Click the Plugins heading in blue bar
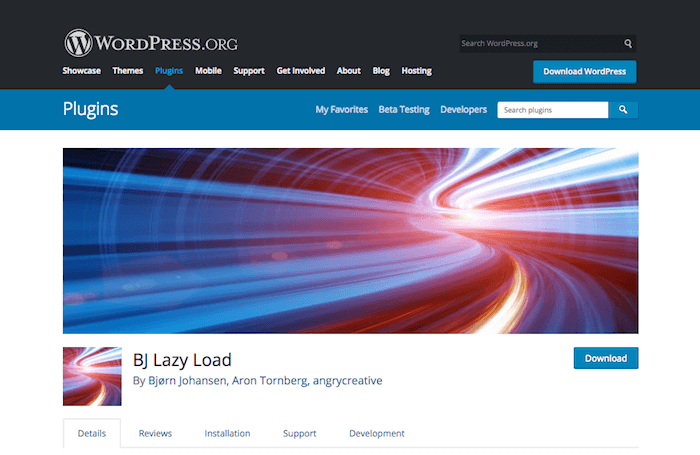 click(91, 109)
